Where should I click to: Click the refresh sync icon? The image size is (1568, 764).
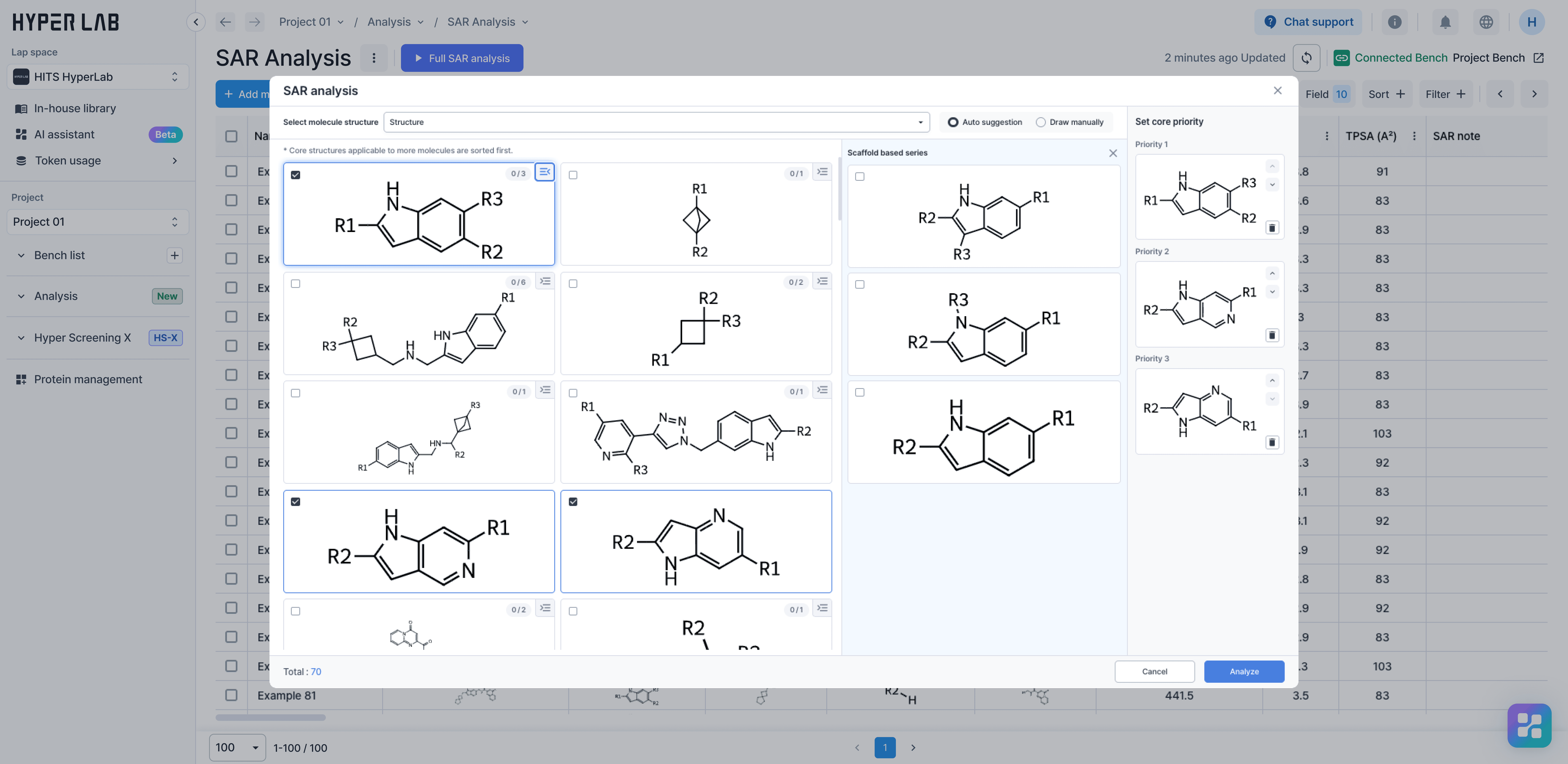click(x=1306, y=58)
